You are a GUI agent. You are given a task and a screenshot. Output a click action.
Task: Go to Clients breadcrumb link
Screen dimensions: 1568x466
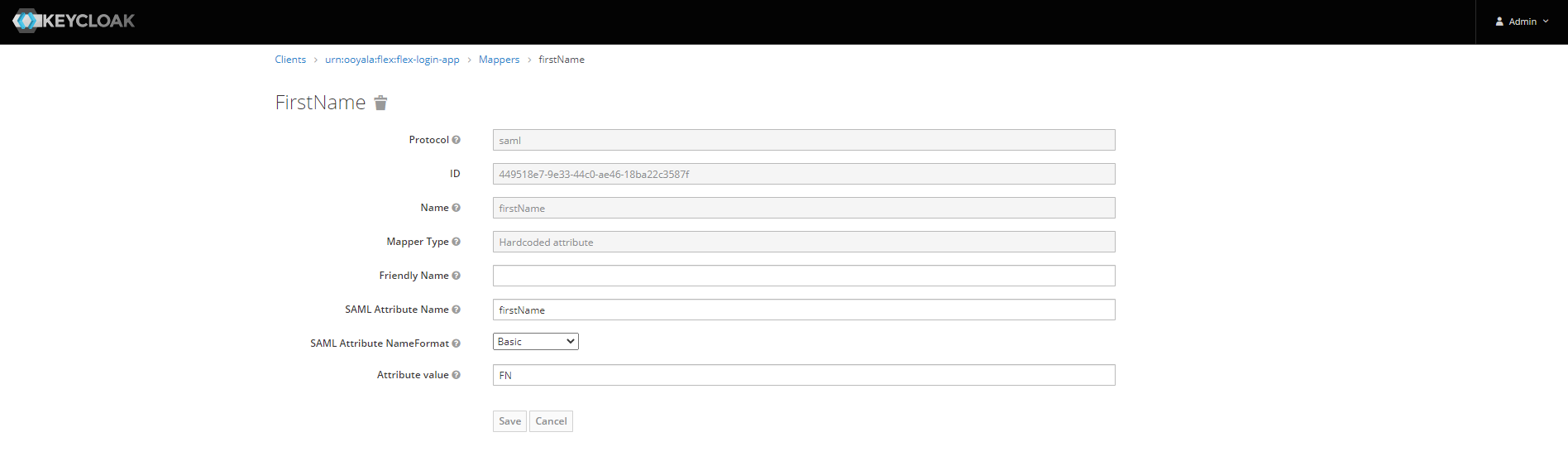(x=290, y=60)
